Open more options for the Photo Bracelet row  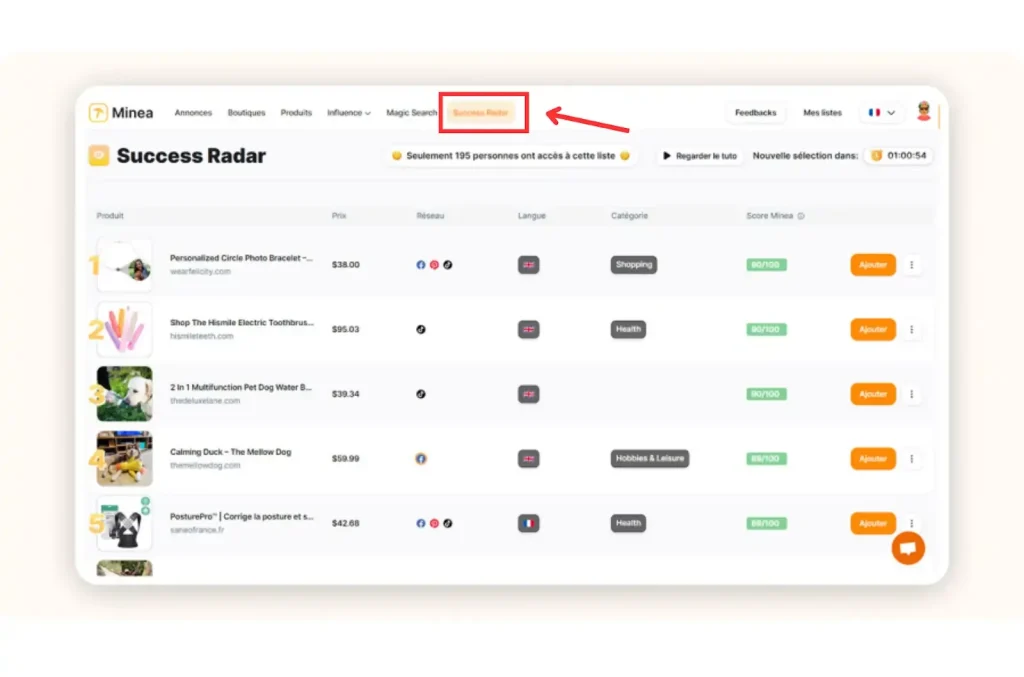click(x=912, y=264)
